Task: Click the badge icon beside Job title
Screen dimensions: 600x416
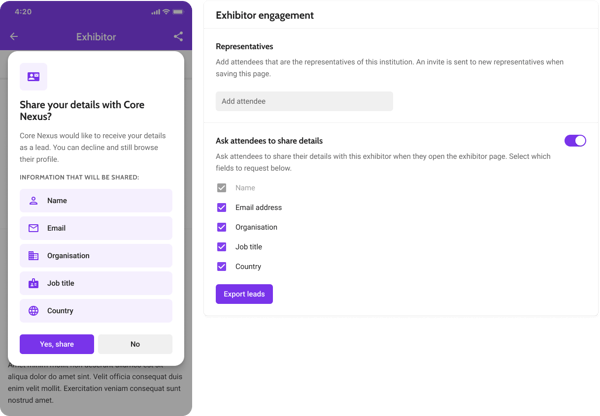Action: click(33, 283)
